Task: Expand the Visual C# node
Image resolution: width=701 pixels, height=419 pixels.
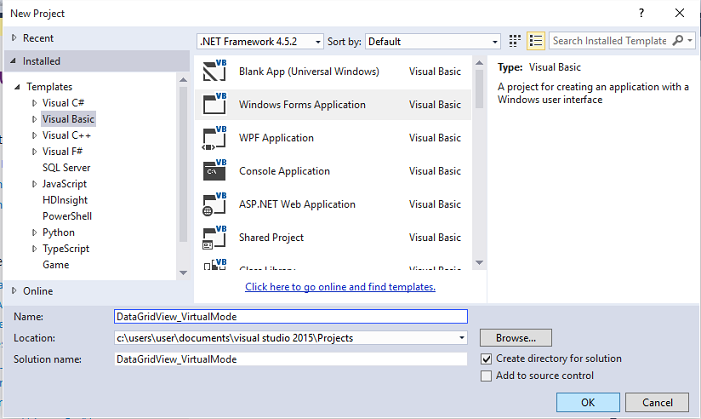Action: click(x=34, y=103)
